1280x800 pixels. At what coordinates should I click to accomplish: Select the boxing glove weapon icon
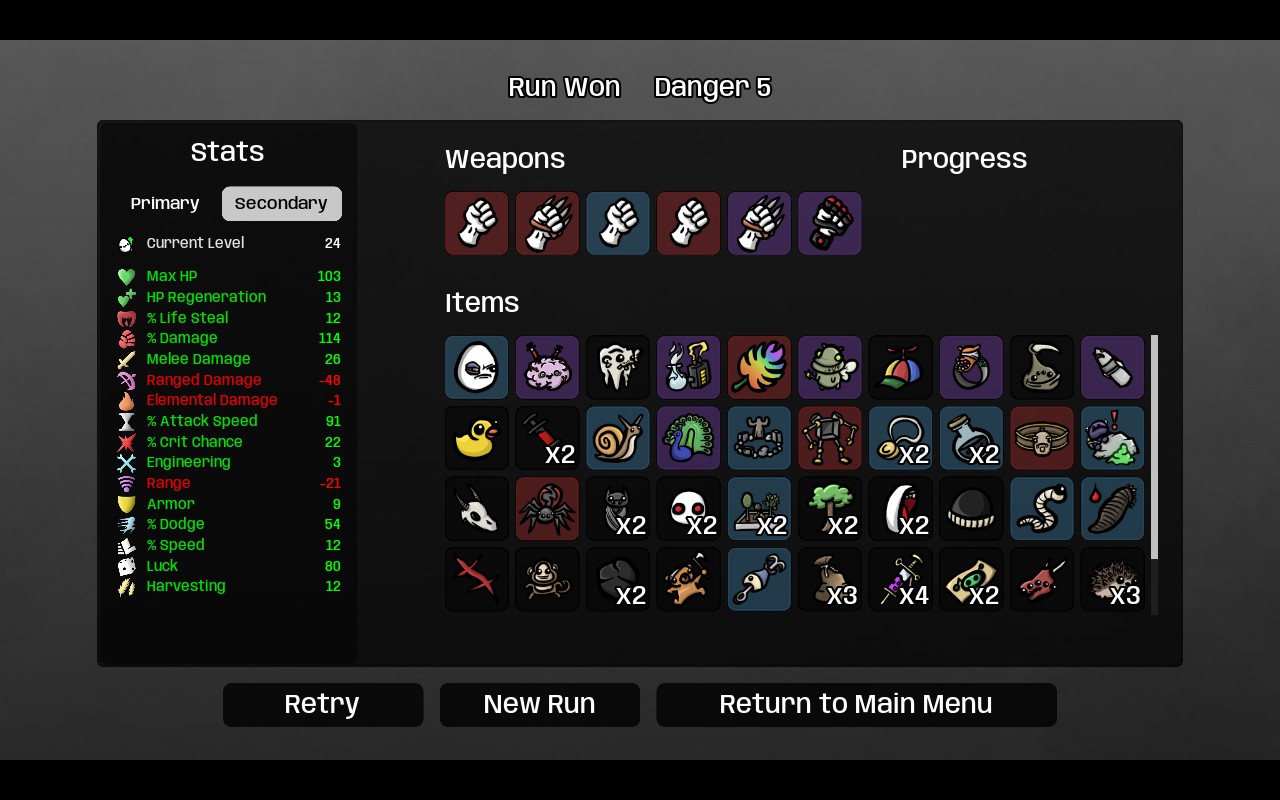click(830, 224)
